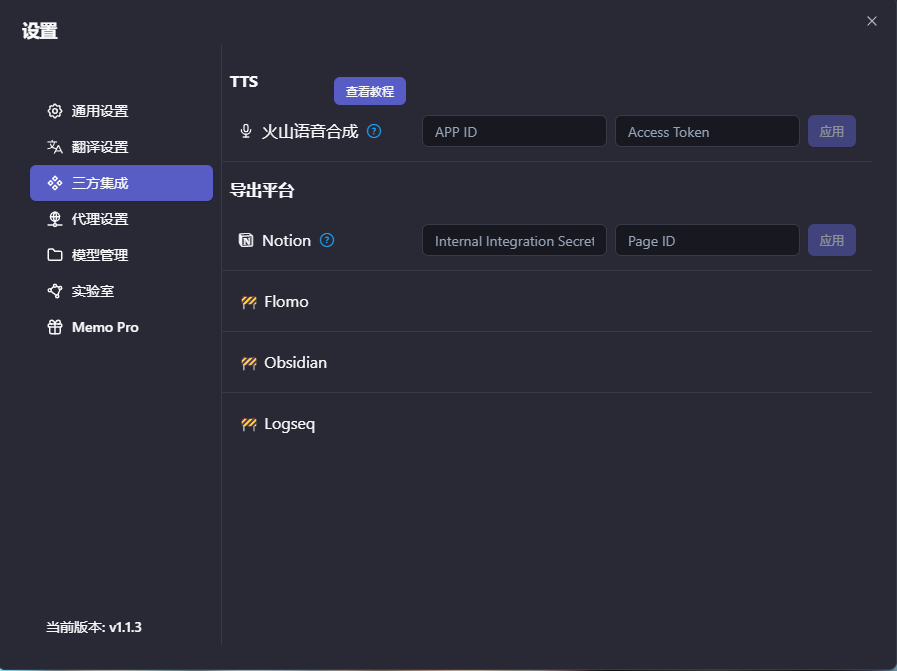Click the help icon next to Notion
This screenshot has width=897, height=671.
point(327,240)
